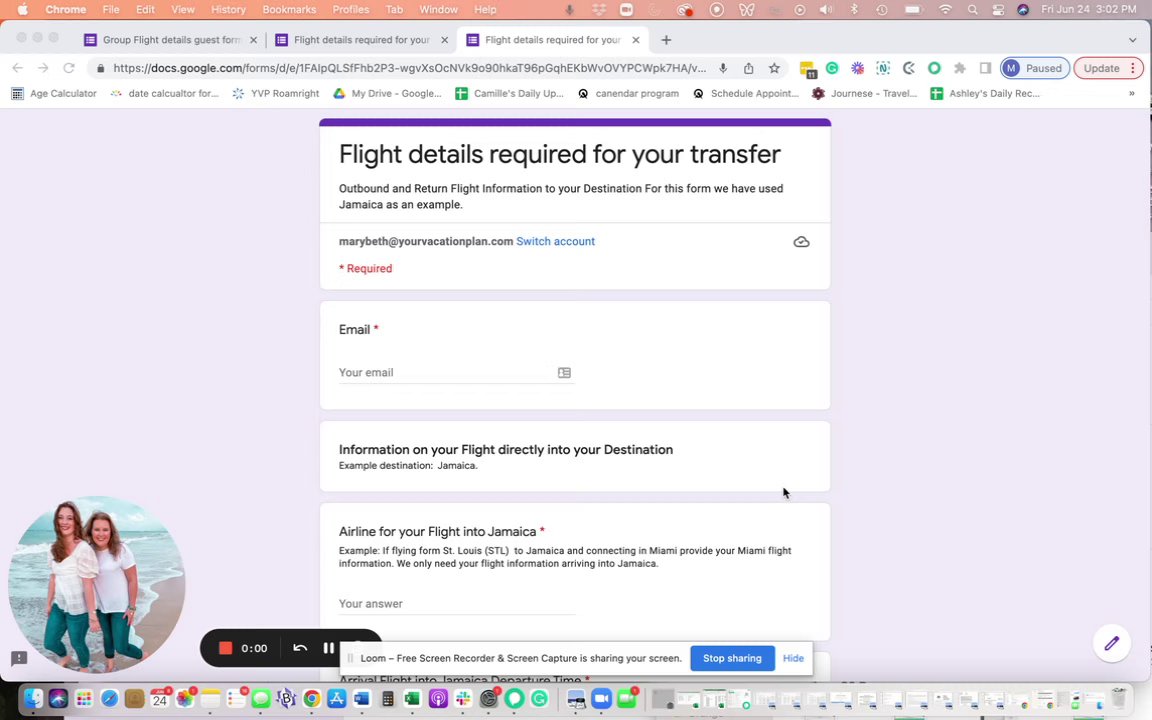Image resolution: width=1152 pixels, height=720 pixels.
Task: Bookmark page with the star icon
Action: [x=774, y=68]
